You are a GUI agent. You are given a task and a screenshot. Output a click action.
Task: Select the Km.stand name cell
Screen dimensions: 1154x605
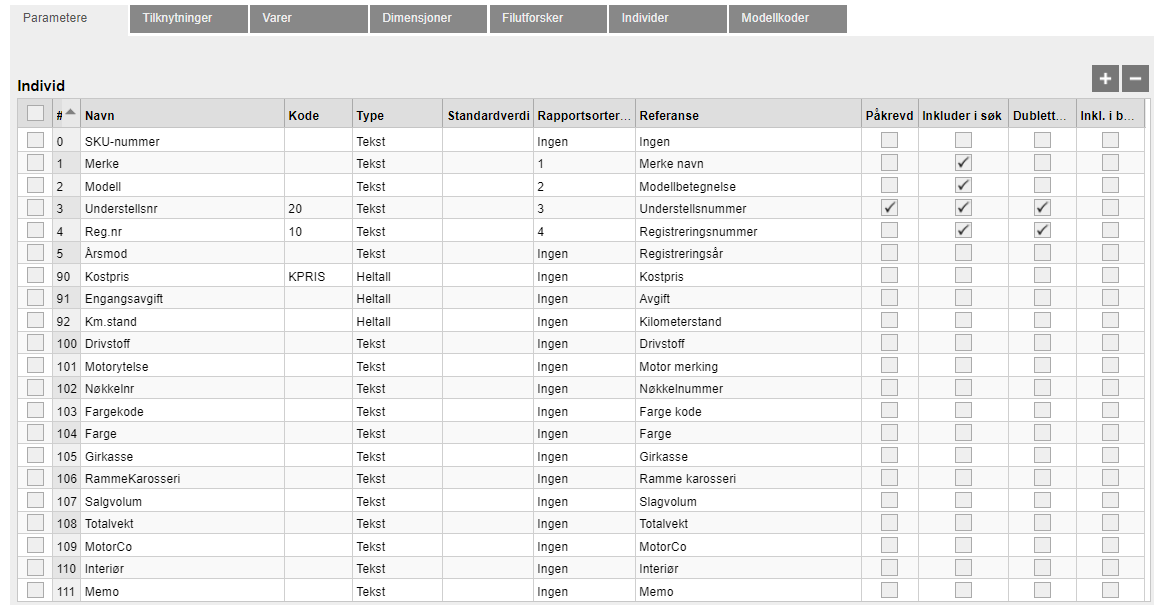coord(183,321)
